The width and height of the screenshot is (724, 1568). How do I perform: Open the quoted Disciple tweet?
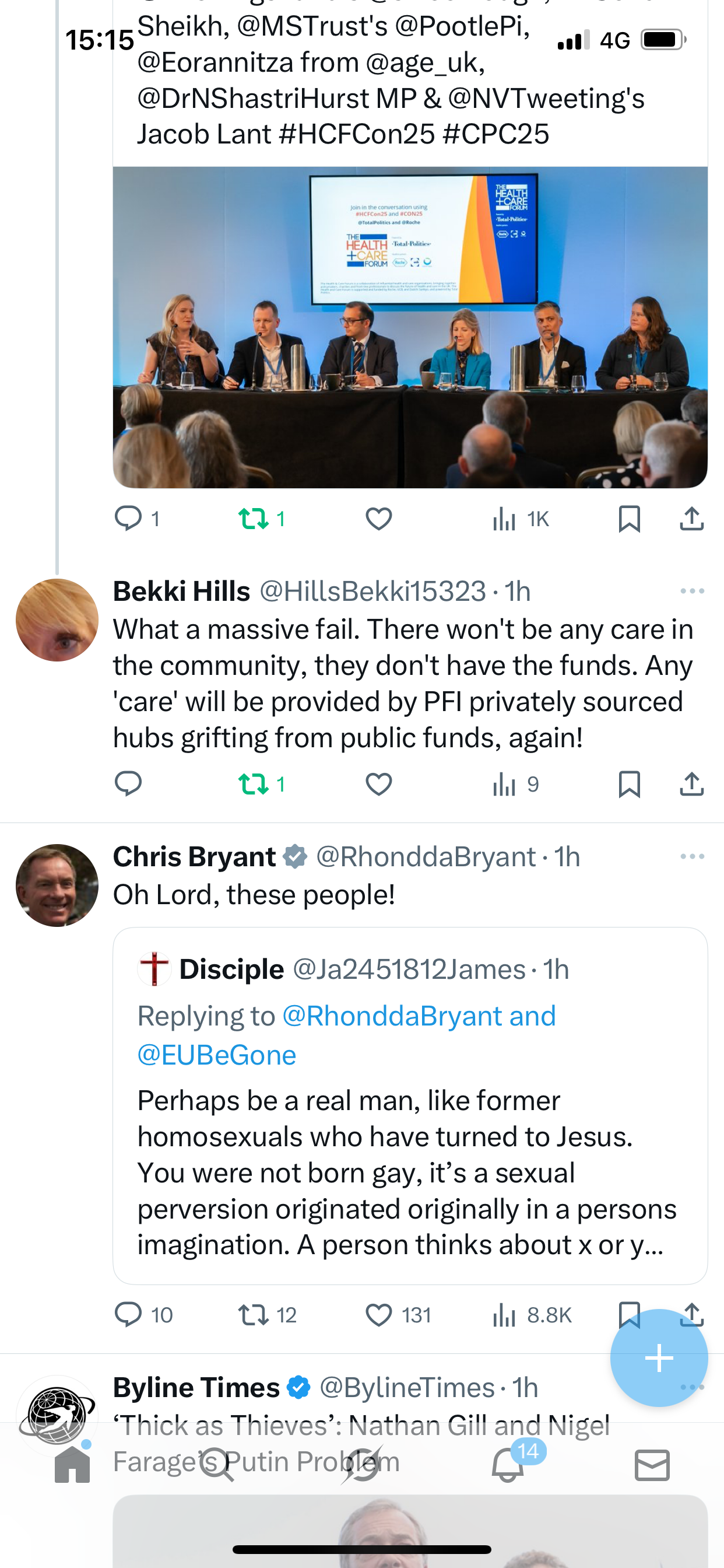point(409,1157)
